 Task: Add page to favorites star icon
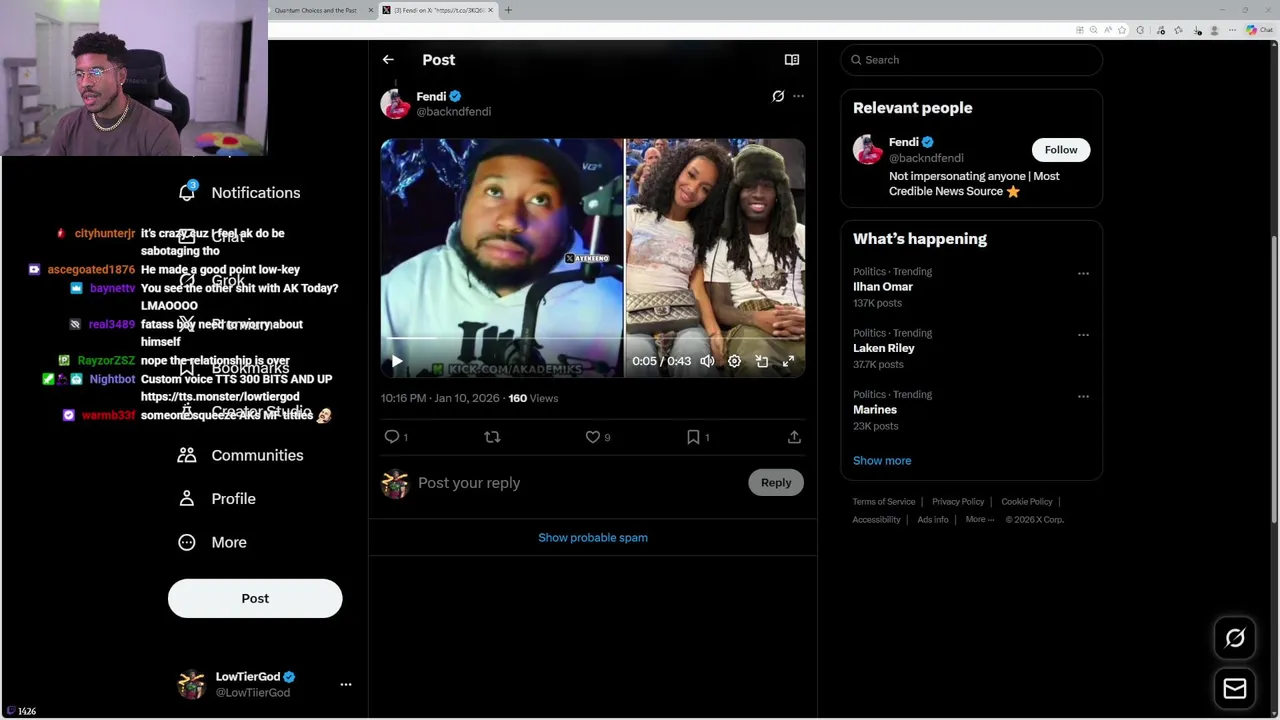click(x=1122, y=30)
